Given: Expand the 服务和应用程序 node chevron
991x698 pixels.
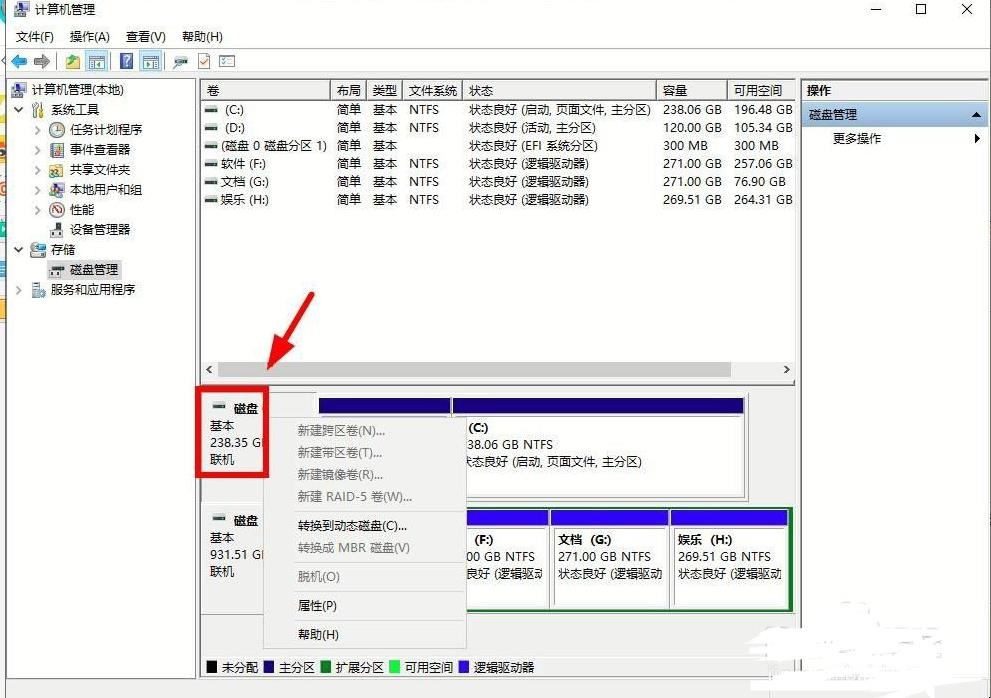Looking at the screenshot, I should pyautogui.click(x=19, y=290).
